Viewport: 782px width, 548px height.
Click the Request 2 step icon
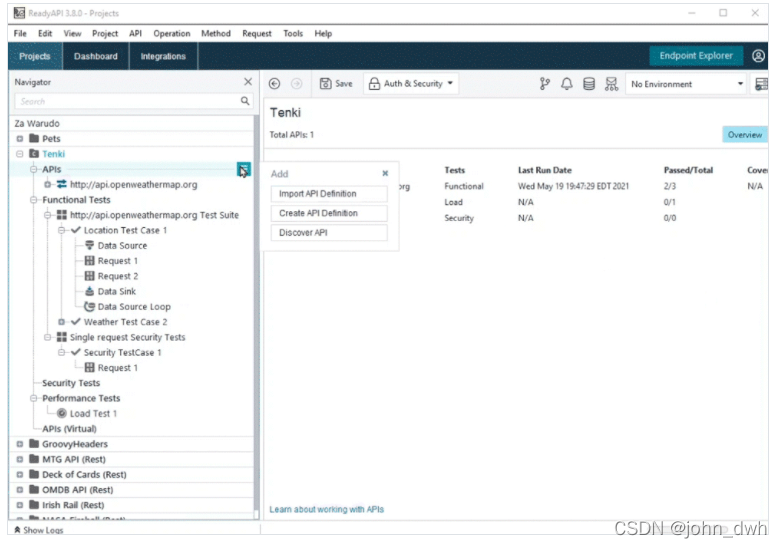89,276
